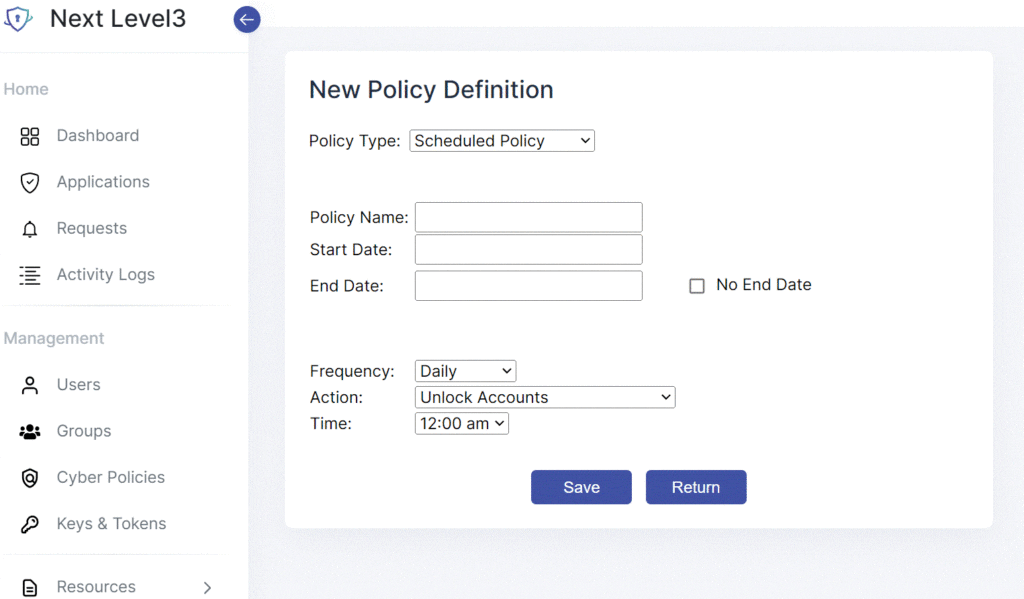This screenshot has height=599, width=1024.
Task: Select the Users person icon
Action: click(x=29, y=385)
